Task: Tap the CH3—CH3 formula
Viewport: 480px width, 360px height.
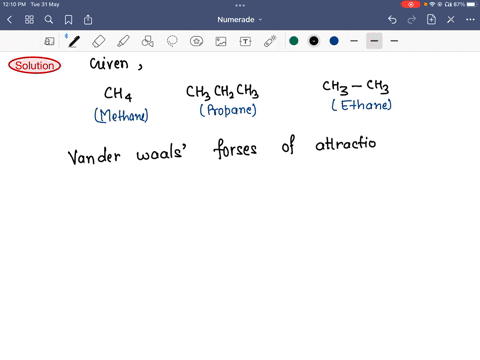Action: (x=356, y=87)
